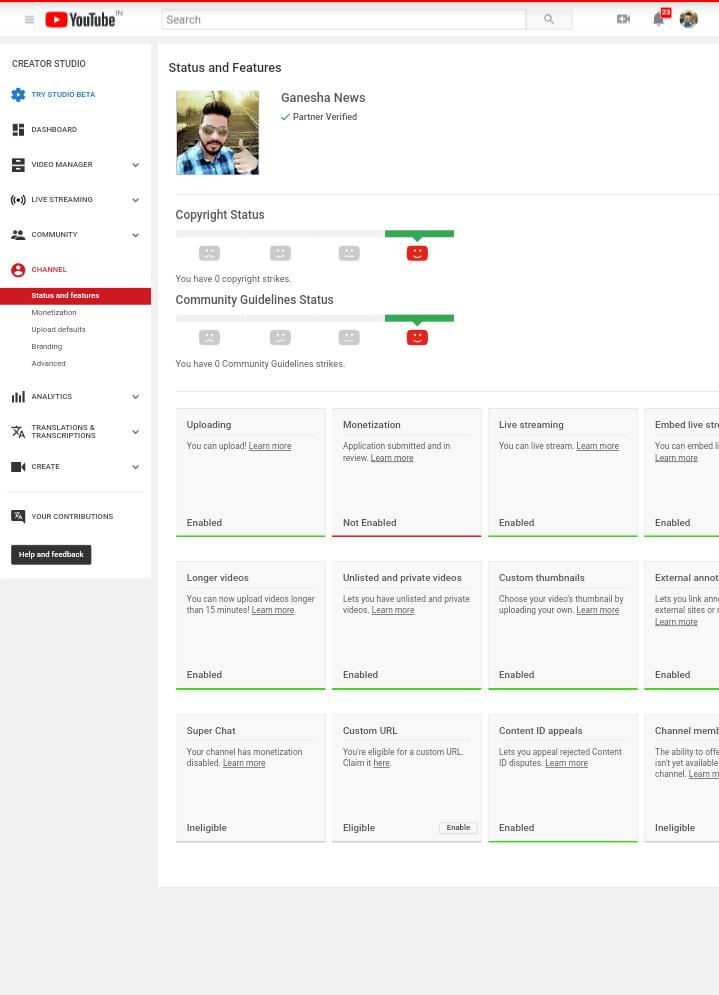
Task: Click the Community people icon
Action: [18, 235]
